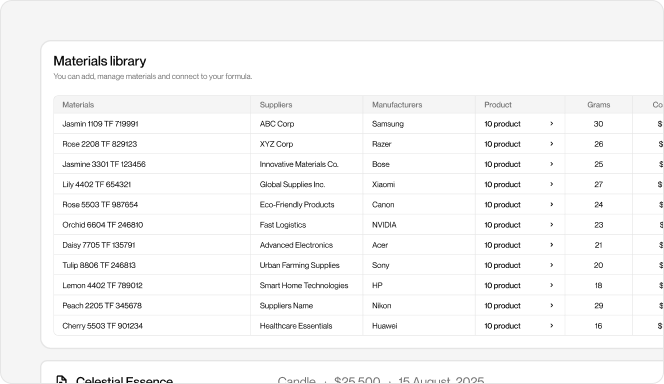This screenshot has width=664, height=384.
Task: Click grams value 26
Action: pos(598,144)
